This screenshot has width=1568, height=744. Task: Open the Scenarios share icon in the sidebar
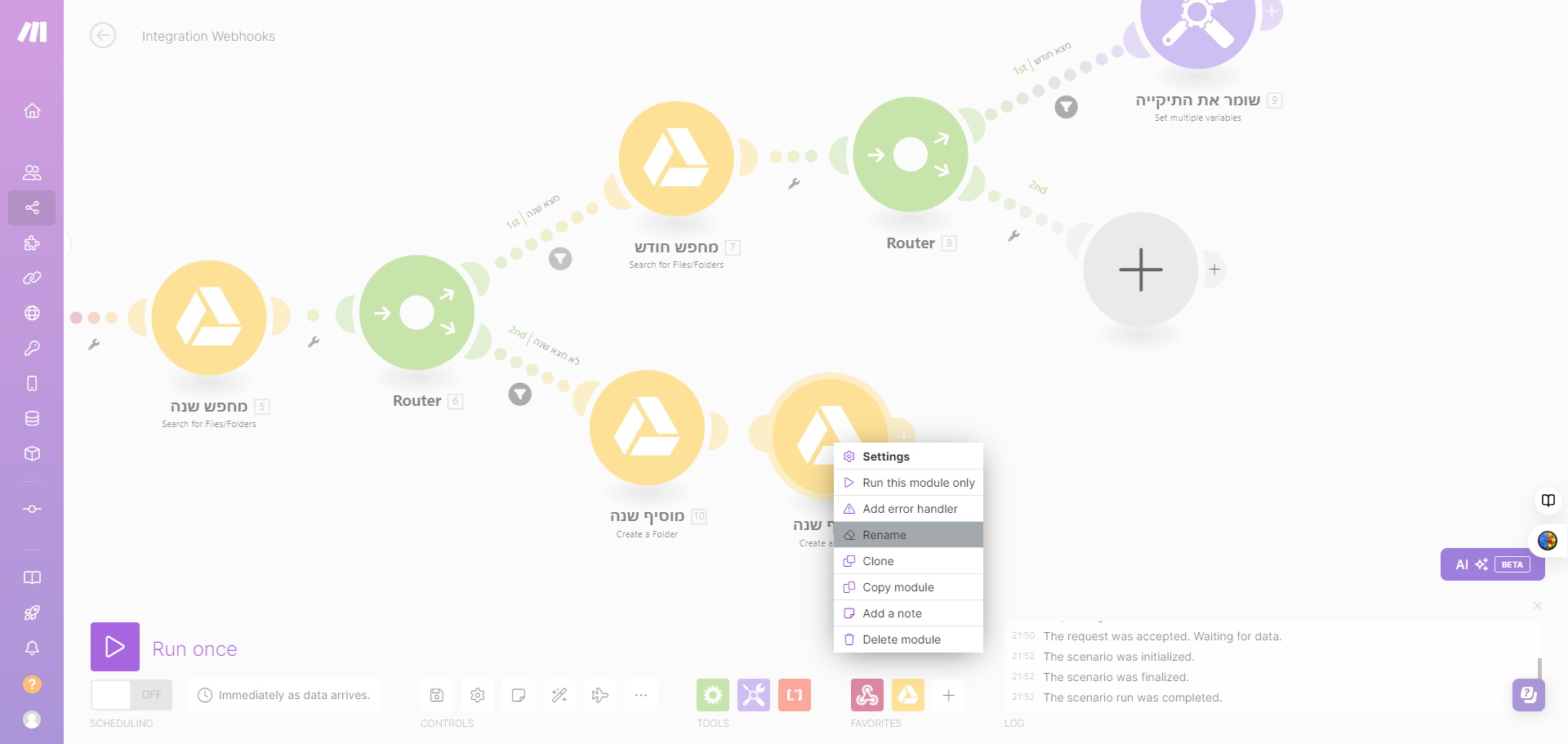(32, 207)
